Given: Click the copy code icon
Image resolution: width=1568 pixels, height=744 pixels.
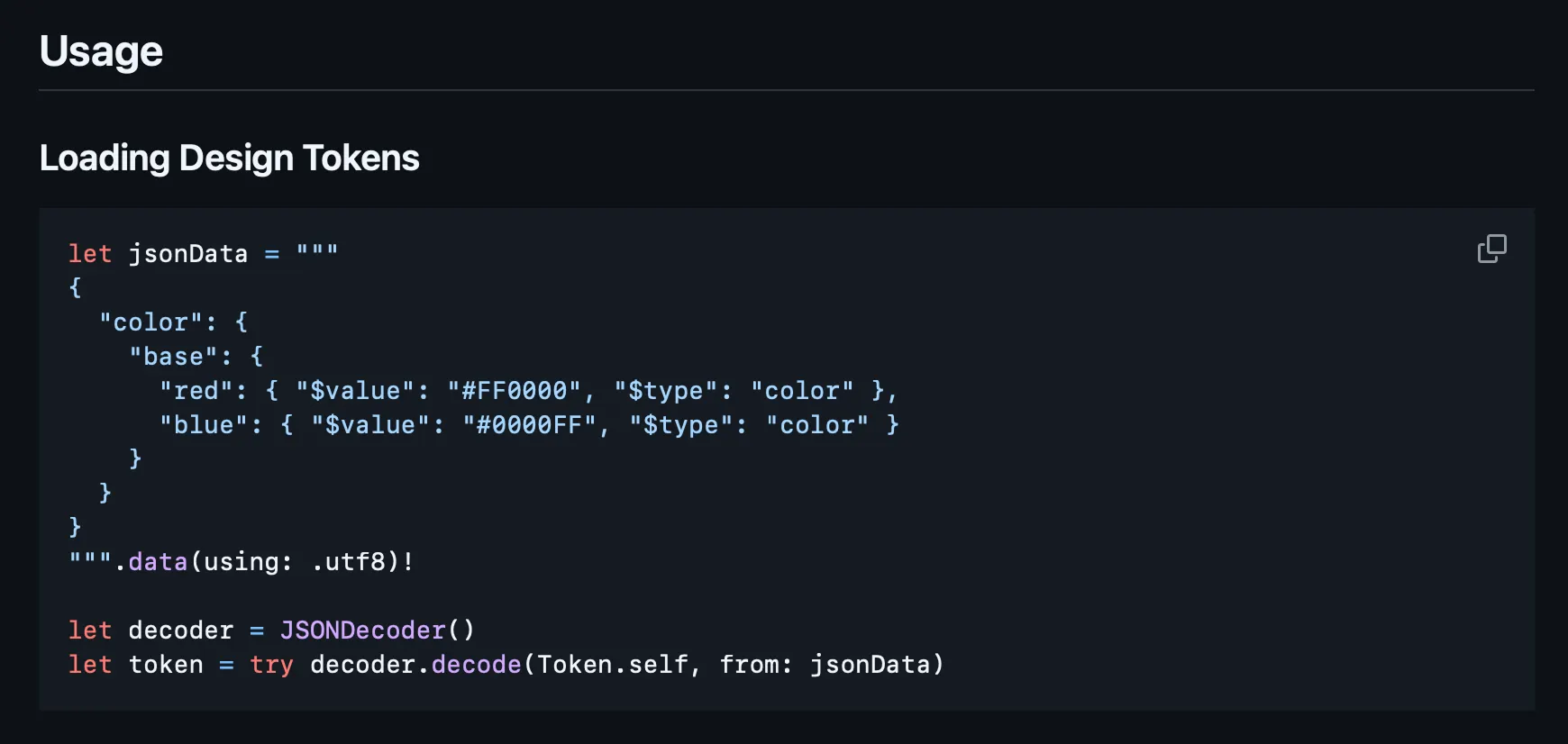Looking at the screenshot, I should coord(1491,249).
